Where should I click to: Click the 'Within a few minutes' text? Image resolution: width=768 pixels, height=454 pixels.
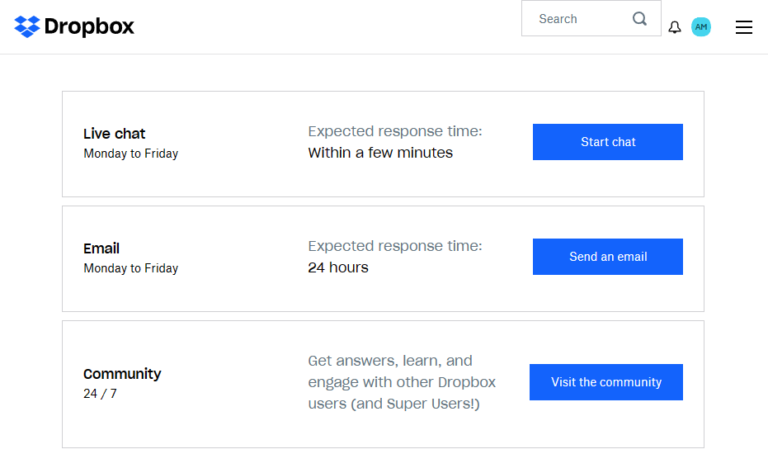[x=380, y=153]
